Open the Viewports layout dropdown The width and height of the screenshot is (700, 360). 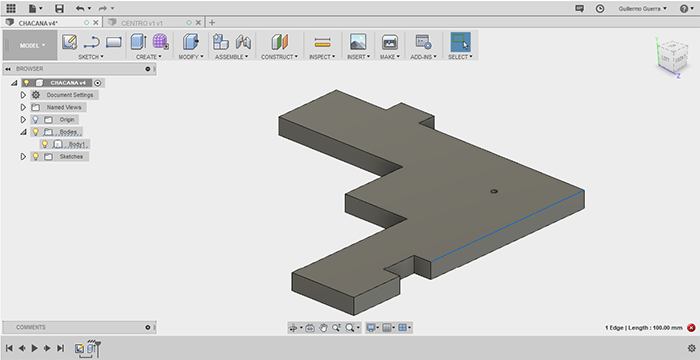[404, 328]
